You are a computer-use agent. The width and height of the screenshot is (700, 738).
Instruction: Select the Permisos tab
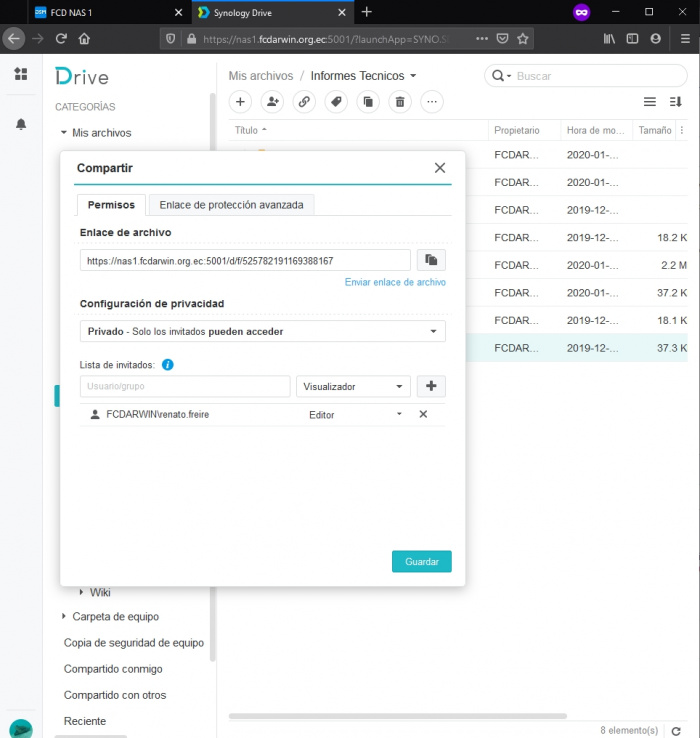tap(111, 205)
